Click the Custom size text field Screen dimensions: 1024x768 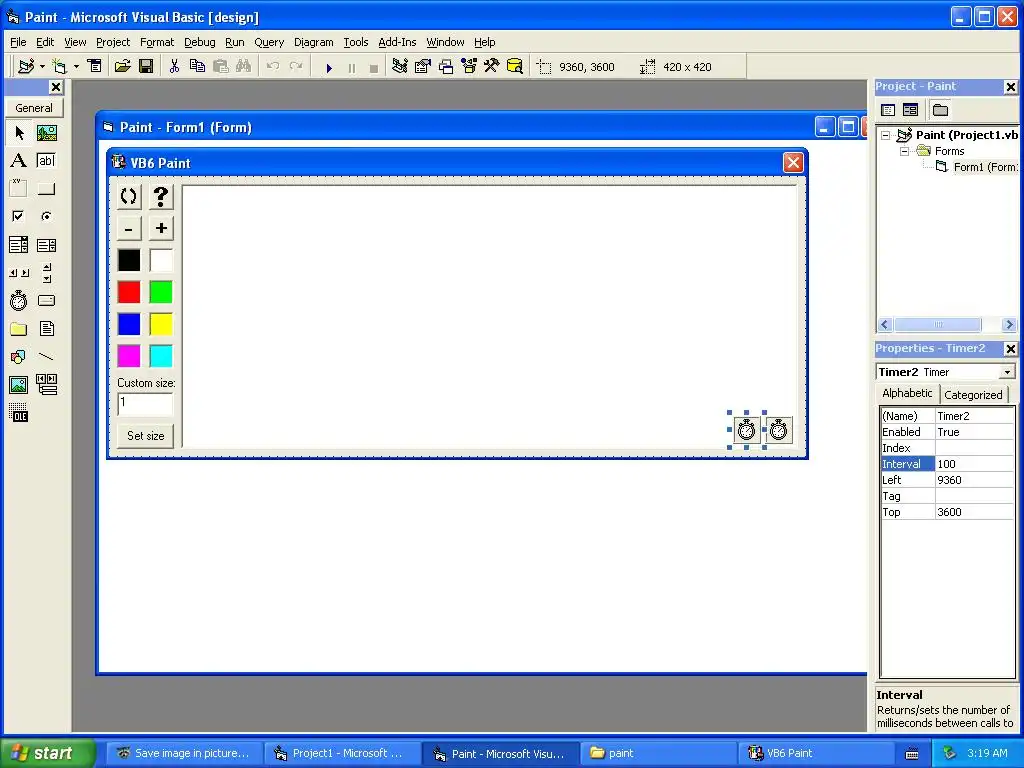click(145, 404)
